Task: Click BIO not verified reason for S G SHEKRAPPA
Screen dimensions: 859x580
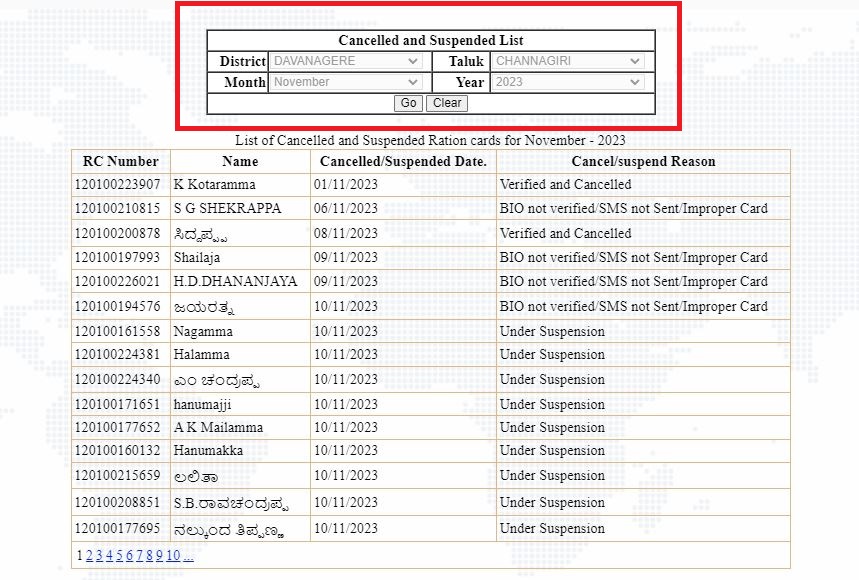Action: click(633, 209)
